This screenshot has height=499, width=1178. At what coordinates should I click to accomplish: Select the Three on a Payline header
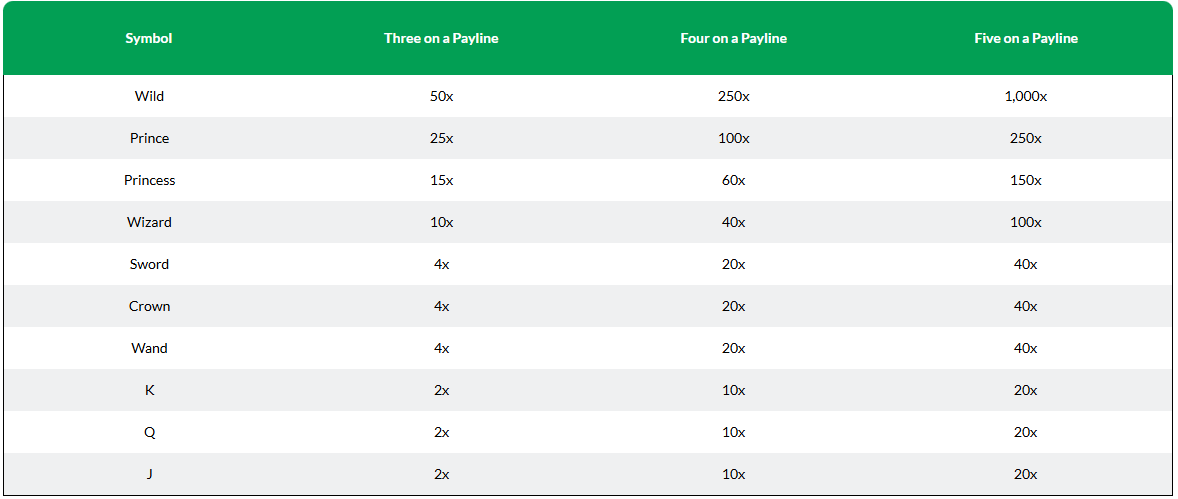coord(441,38)
